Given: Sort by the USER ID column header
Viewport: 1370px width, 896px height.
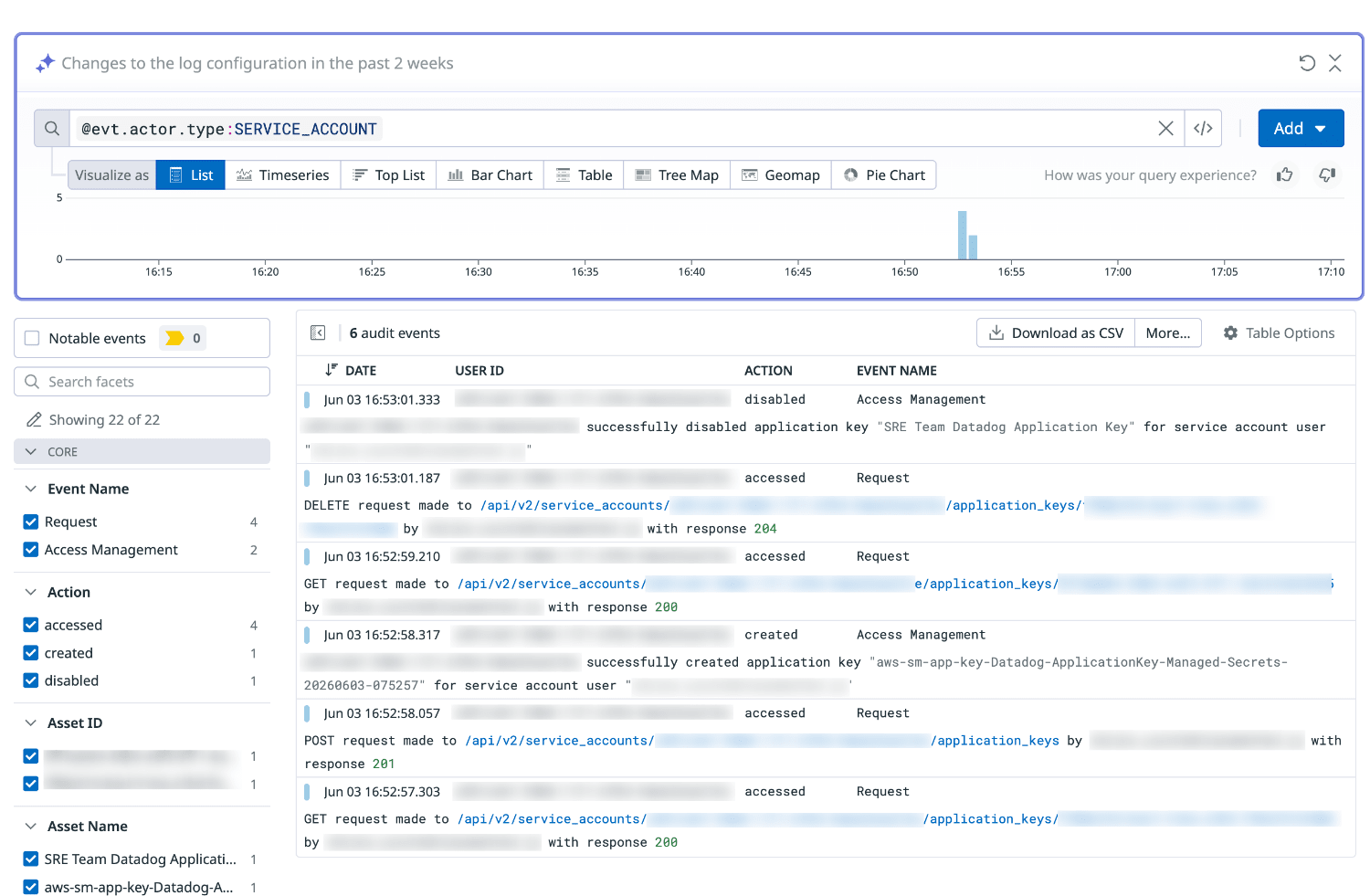Looking at the screenshot, I should (479, 370).
